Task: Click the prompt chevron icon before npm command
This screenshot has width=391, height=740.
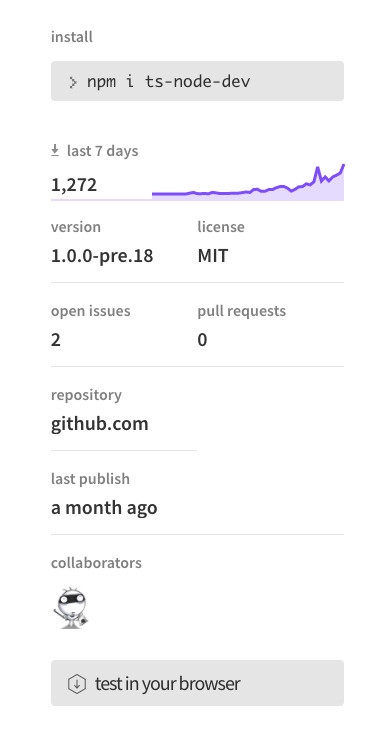Action: (73, 83)
